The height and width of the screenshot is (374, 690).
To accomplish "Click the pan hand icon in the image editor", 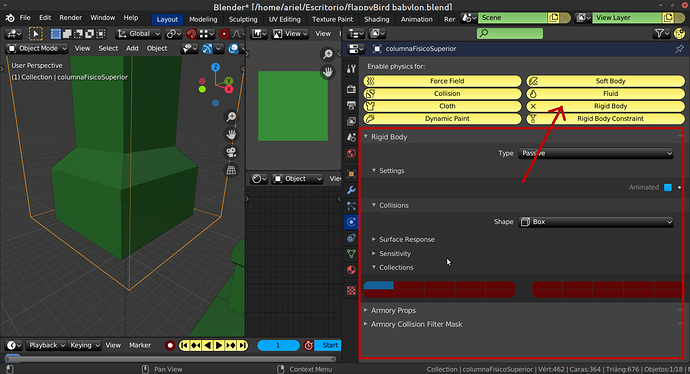I will [x=328, y=72].
